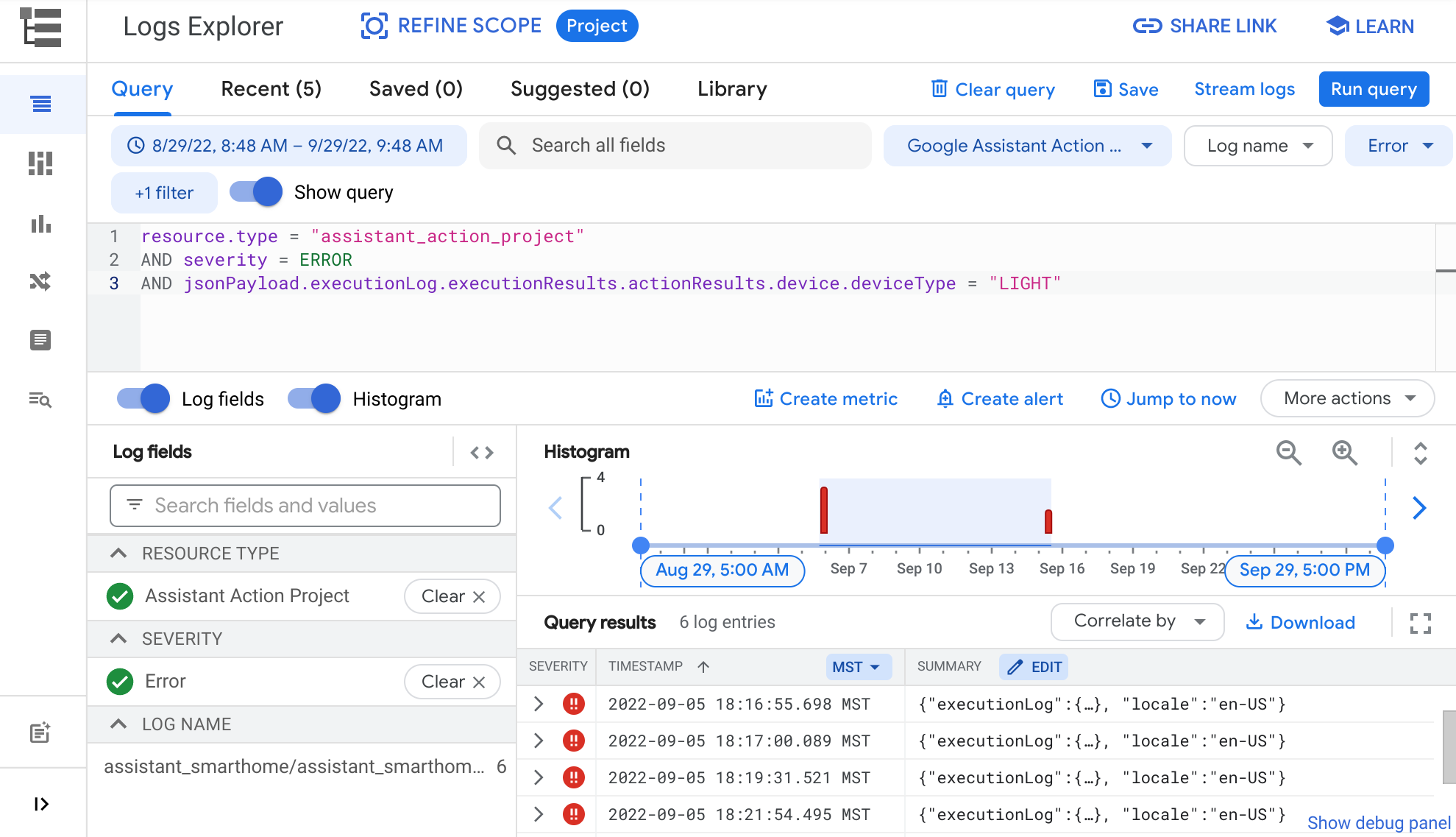This screenshot has height=837, width=1456.
Task: Click the Download query results icon
Action: click(1300, 623)
